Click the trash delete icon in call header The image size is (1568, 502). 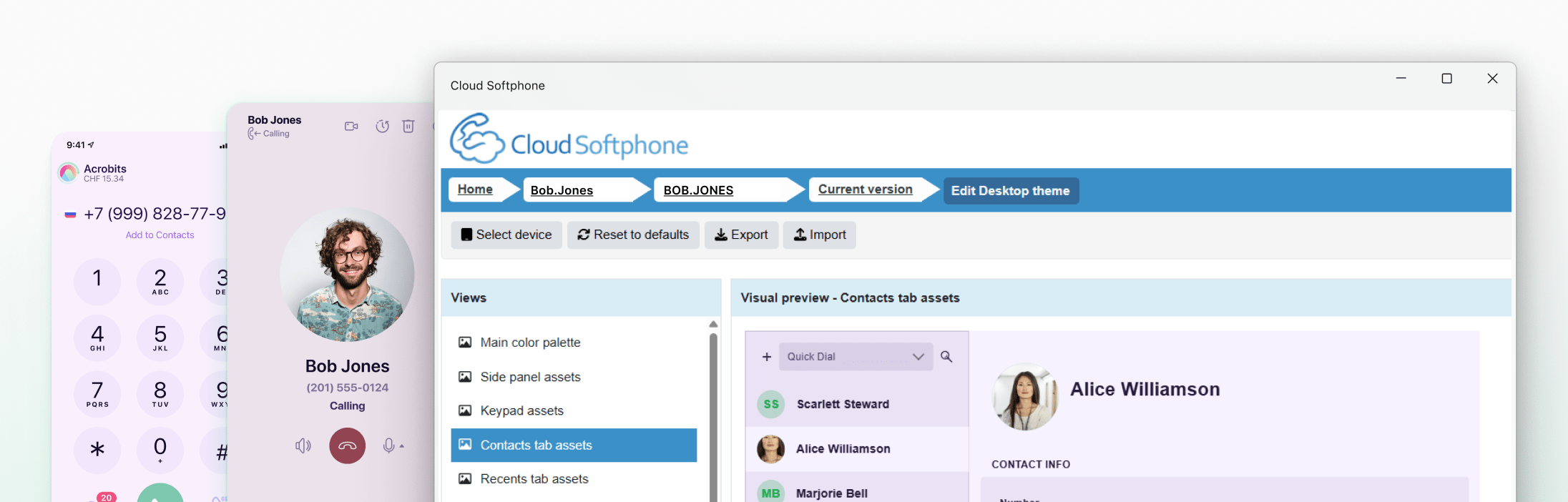pyautogui.click(x=408, y=127)
